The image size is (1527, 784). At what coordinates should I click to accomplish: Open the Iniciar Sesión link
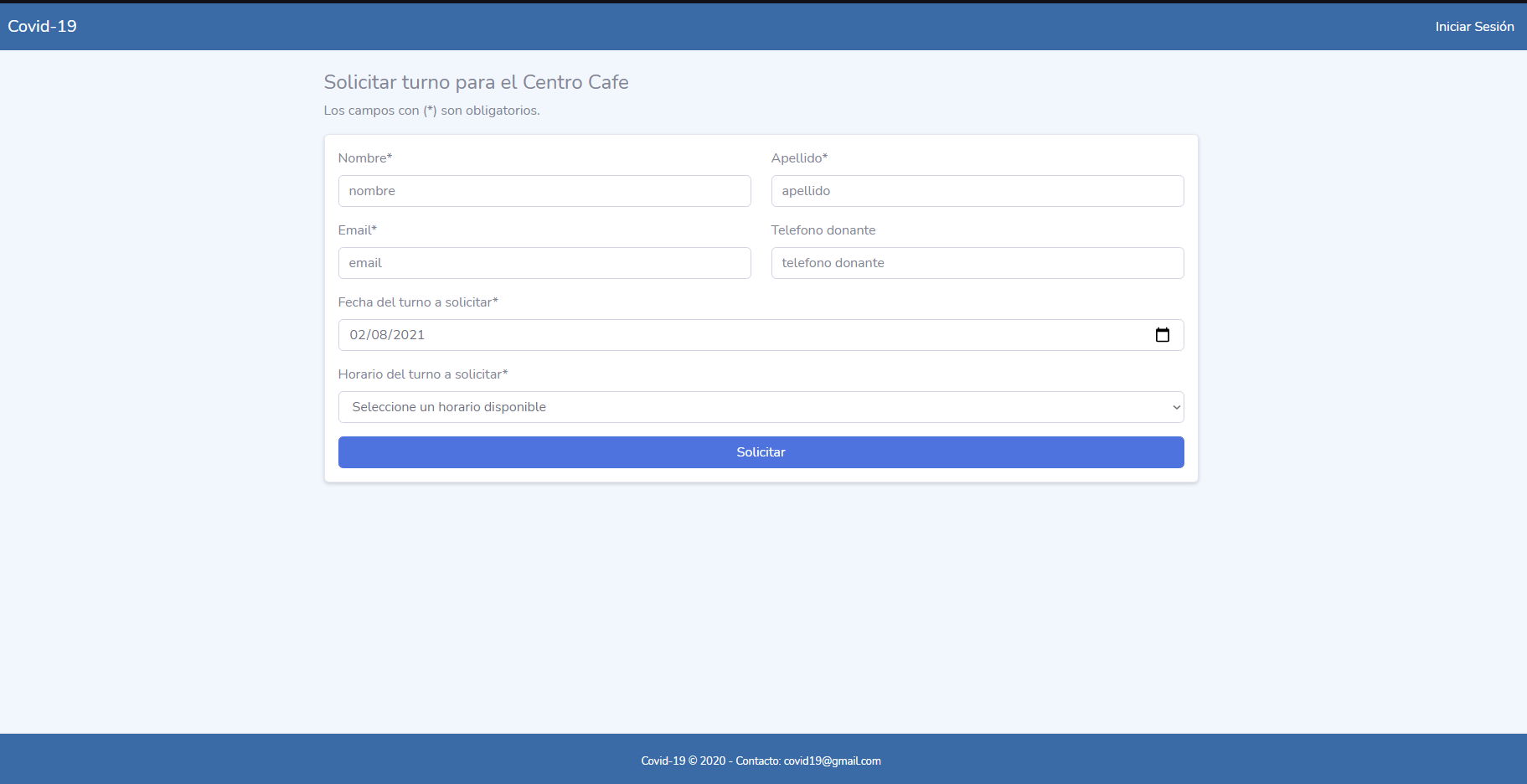[x=1474, y=27]
